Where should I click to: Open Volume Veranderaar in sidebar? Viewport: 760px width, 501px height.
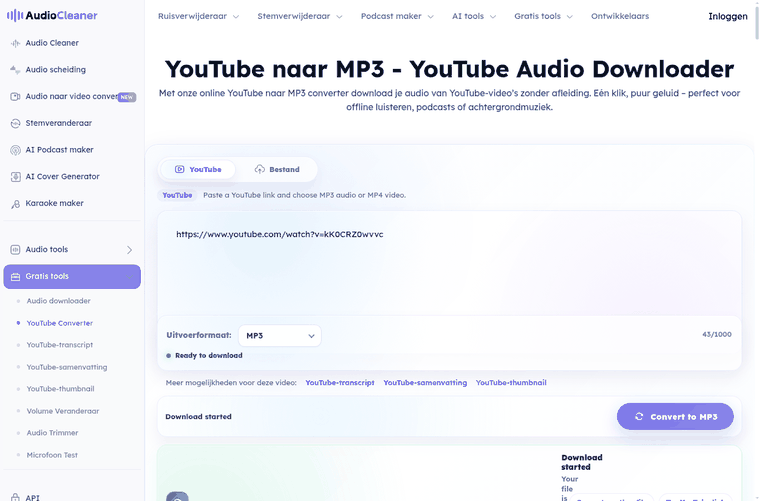coord(63,411)
